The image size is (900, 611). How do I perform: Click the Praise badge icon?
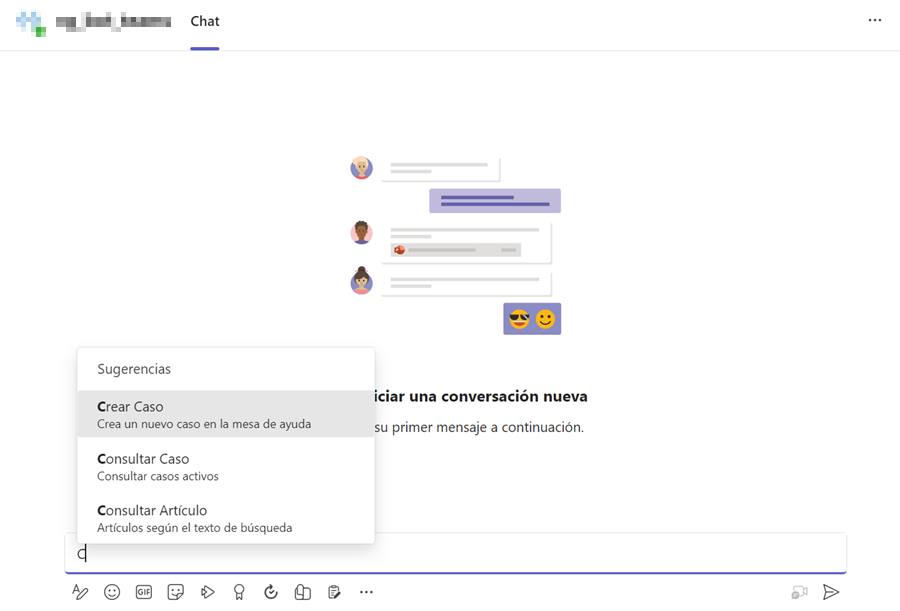coord(239,592)
